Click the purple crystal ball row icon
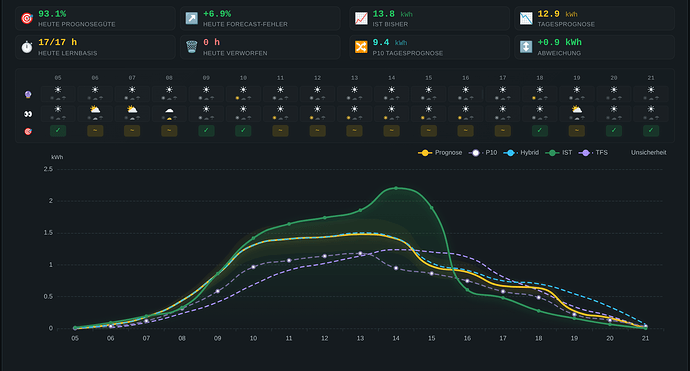Viewport: 690px width, 371px height. 28,94
